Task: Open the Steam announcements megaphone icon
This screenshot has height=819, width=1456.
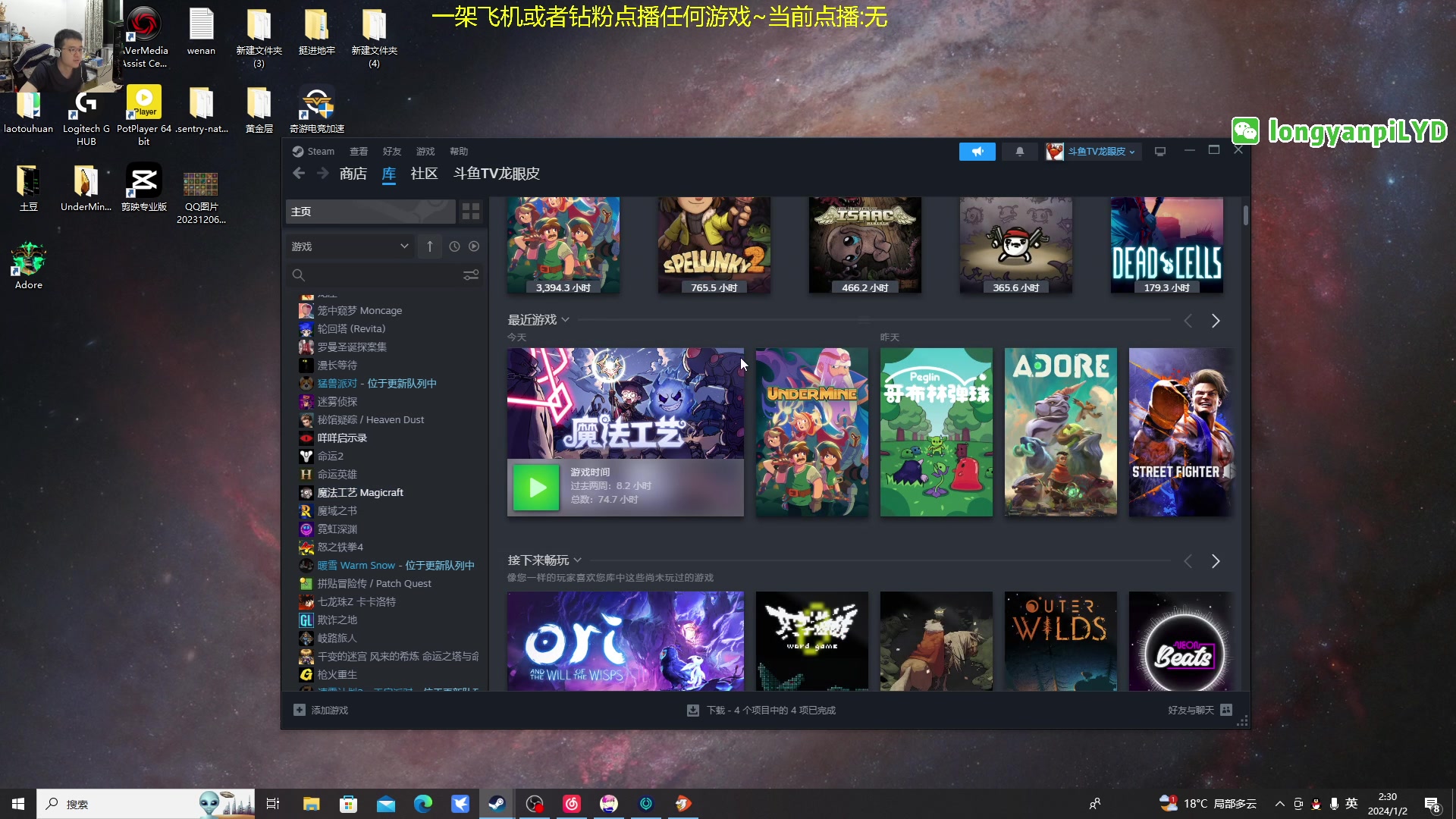Action: (977, 151)
